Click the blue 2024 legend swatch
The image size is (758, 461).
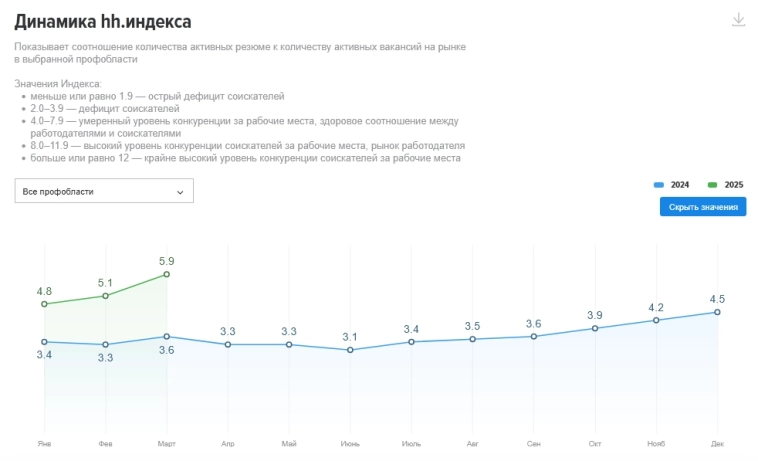(659, 185)
